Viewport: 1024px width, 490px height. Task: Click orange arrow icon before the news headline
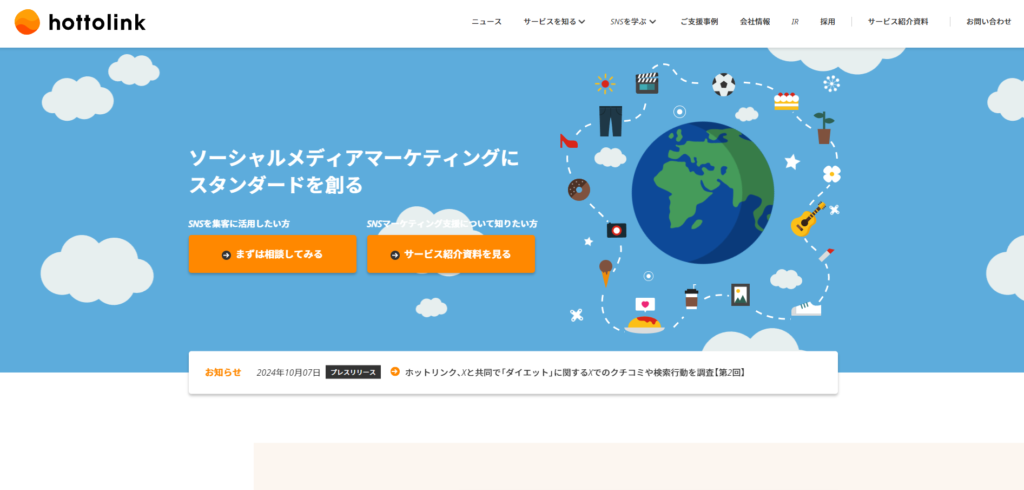(394, 372)
